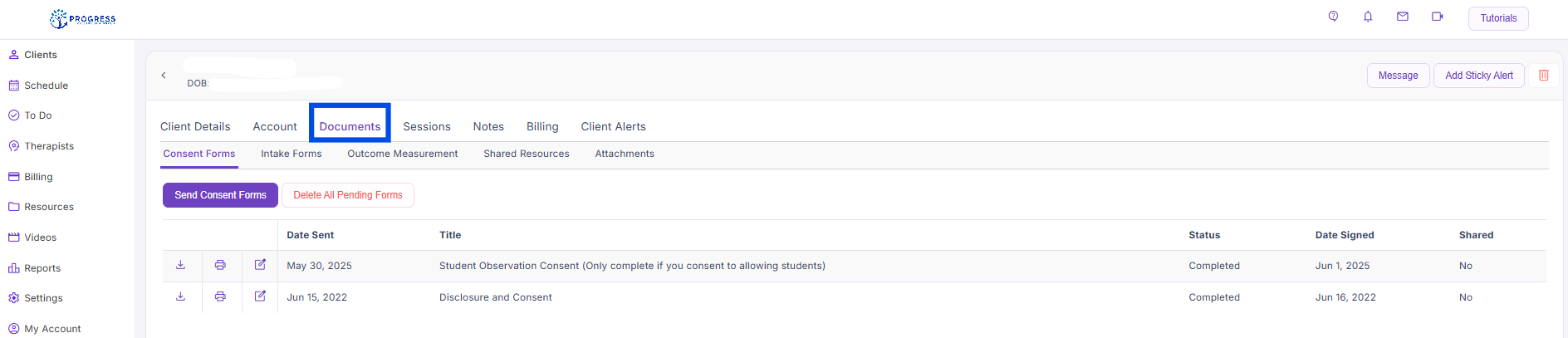Go back using the left chevron arrow
Screen dimensions: 1568x338
(x=164, y=76)
